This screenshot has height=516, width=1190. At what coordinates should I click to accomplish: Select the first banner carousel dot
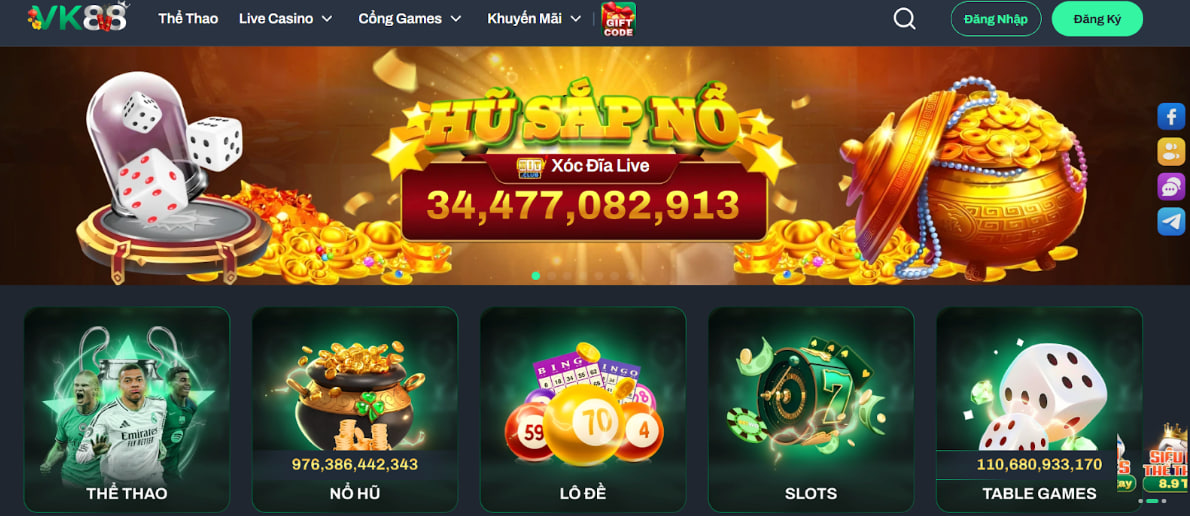tap(536, 275)
